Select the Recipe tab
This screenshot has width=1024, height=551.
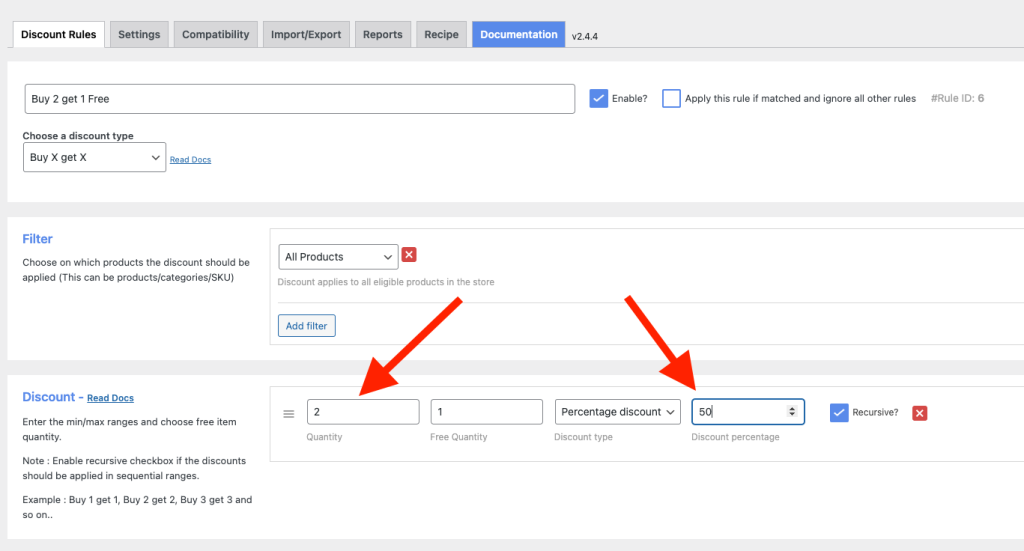coord(441,34)
